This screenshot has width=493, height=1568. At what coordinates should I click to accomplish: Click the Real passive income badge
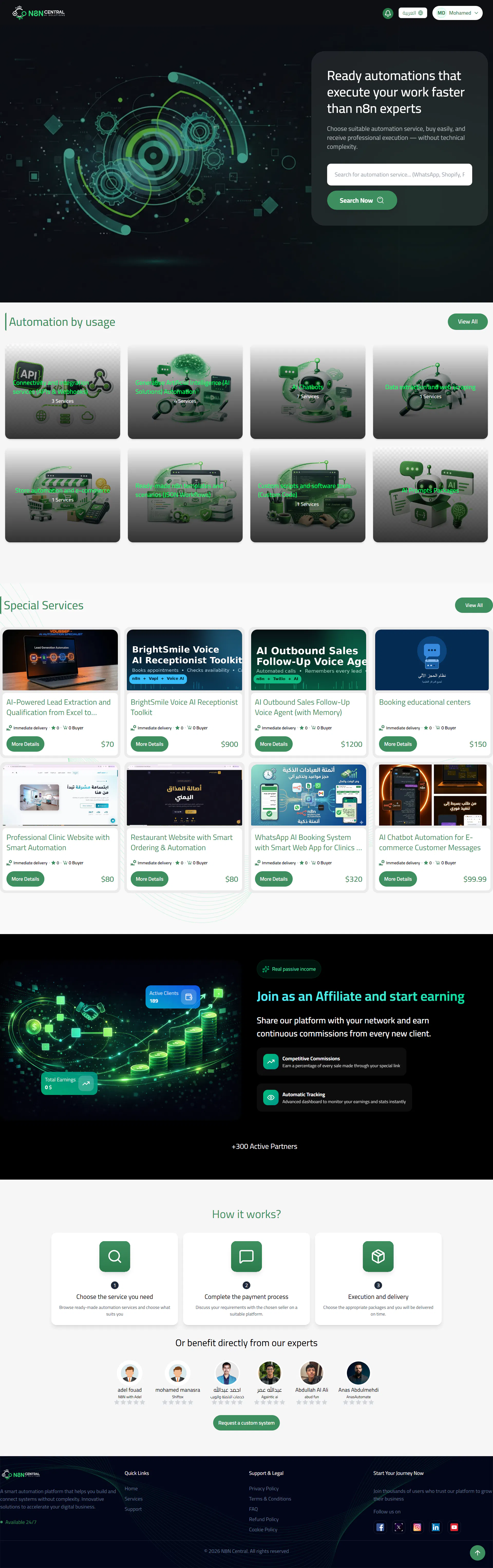[289, 969]
